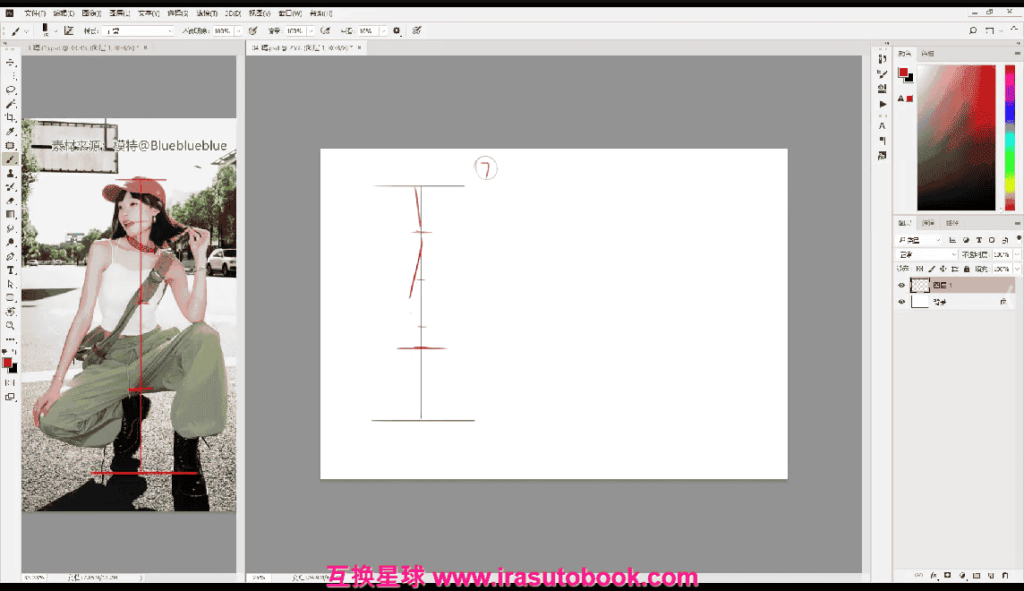Open the painting mode dropdown

click(139, 31)
